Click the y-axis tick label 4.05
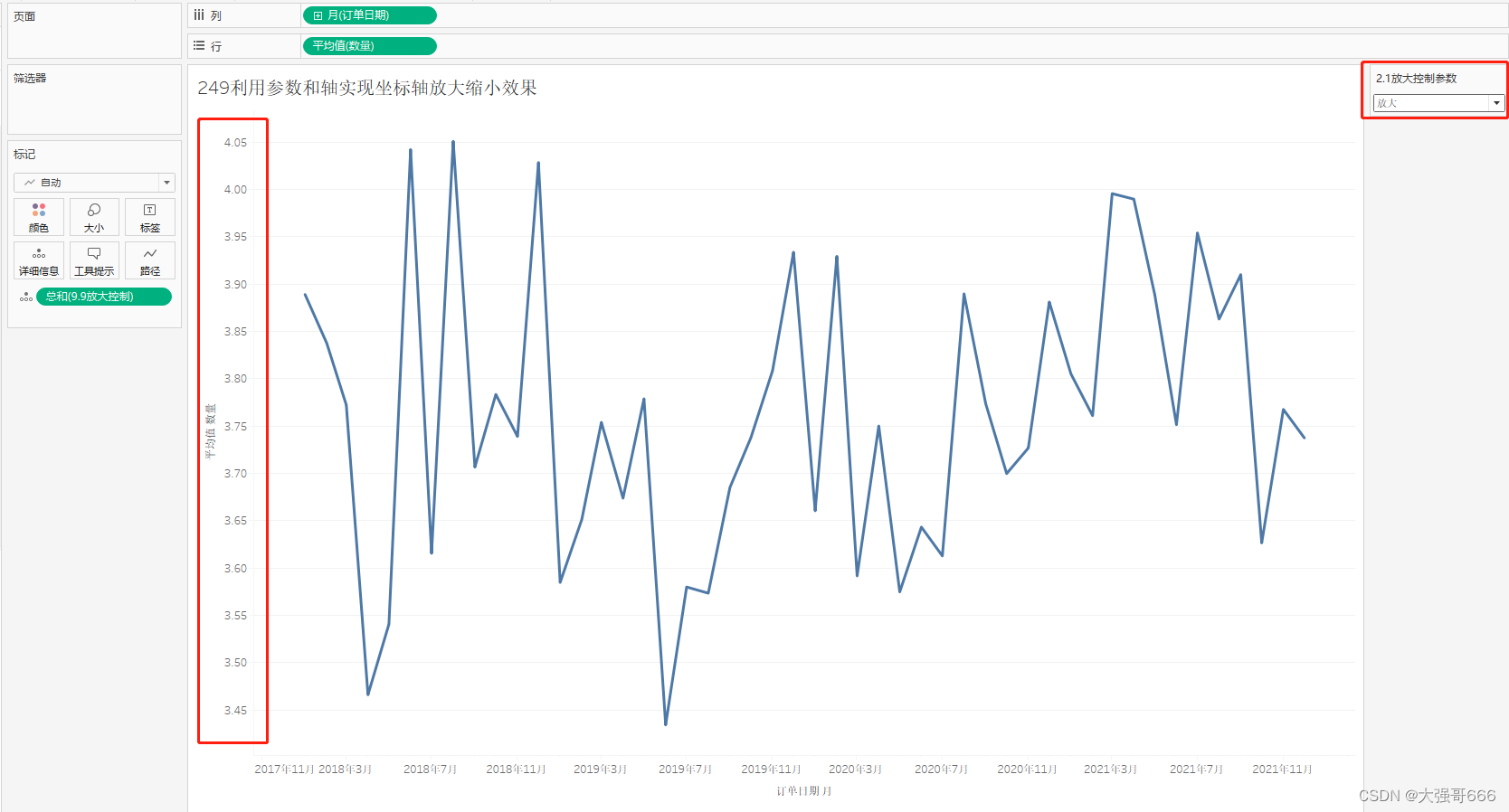Screen dimensions: 1509x812 (x=235, y=142)
